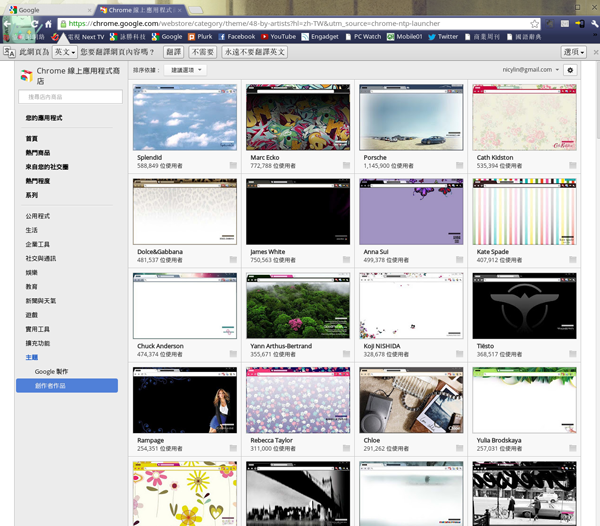Image resolution: width=600 pixels, height=526 pixels.
Task: Select 擴充功能 category in the sidebar
Action: 38,344
